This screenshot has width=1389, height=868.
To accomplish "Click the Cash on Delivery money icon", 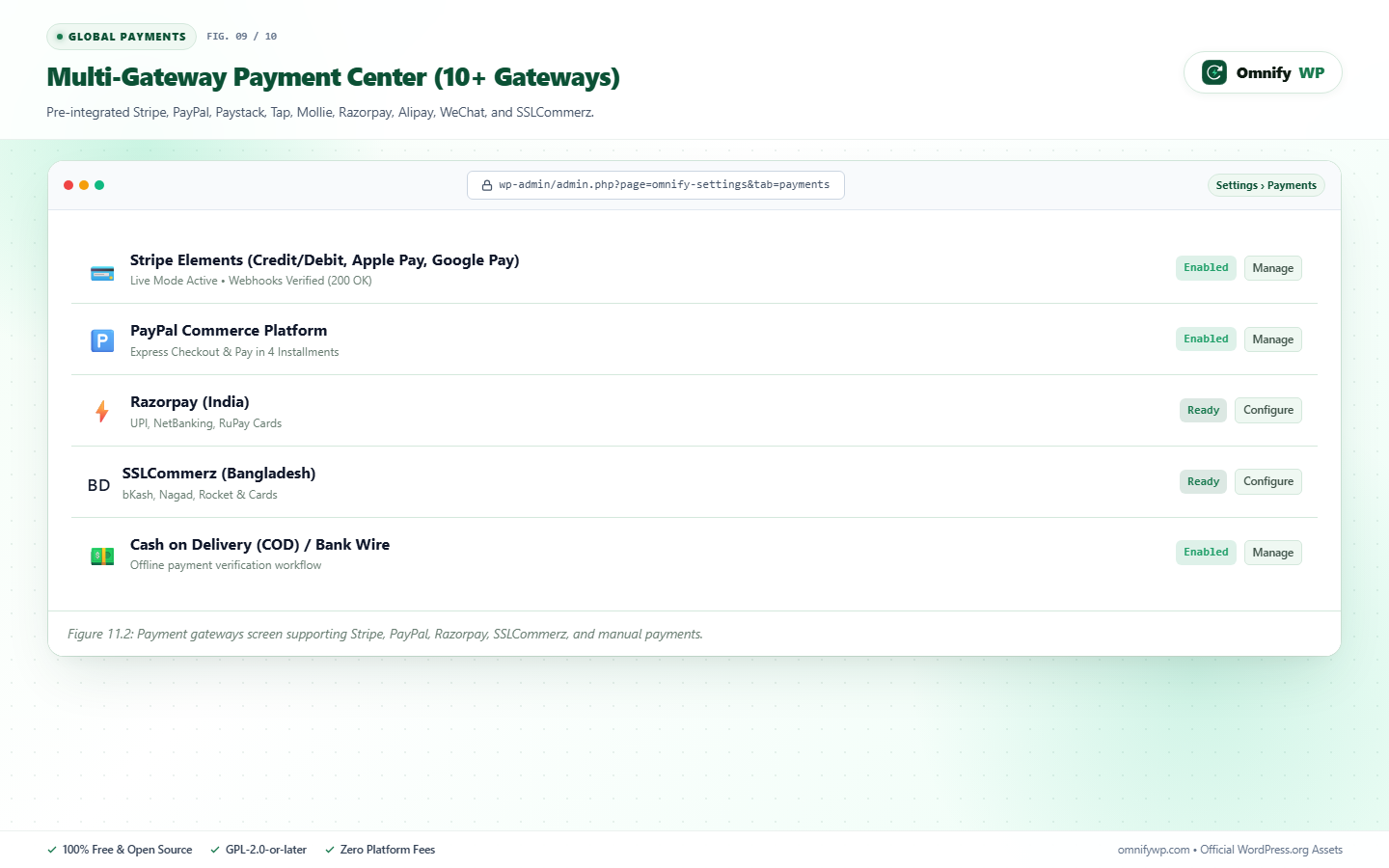I will (102, 556).
